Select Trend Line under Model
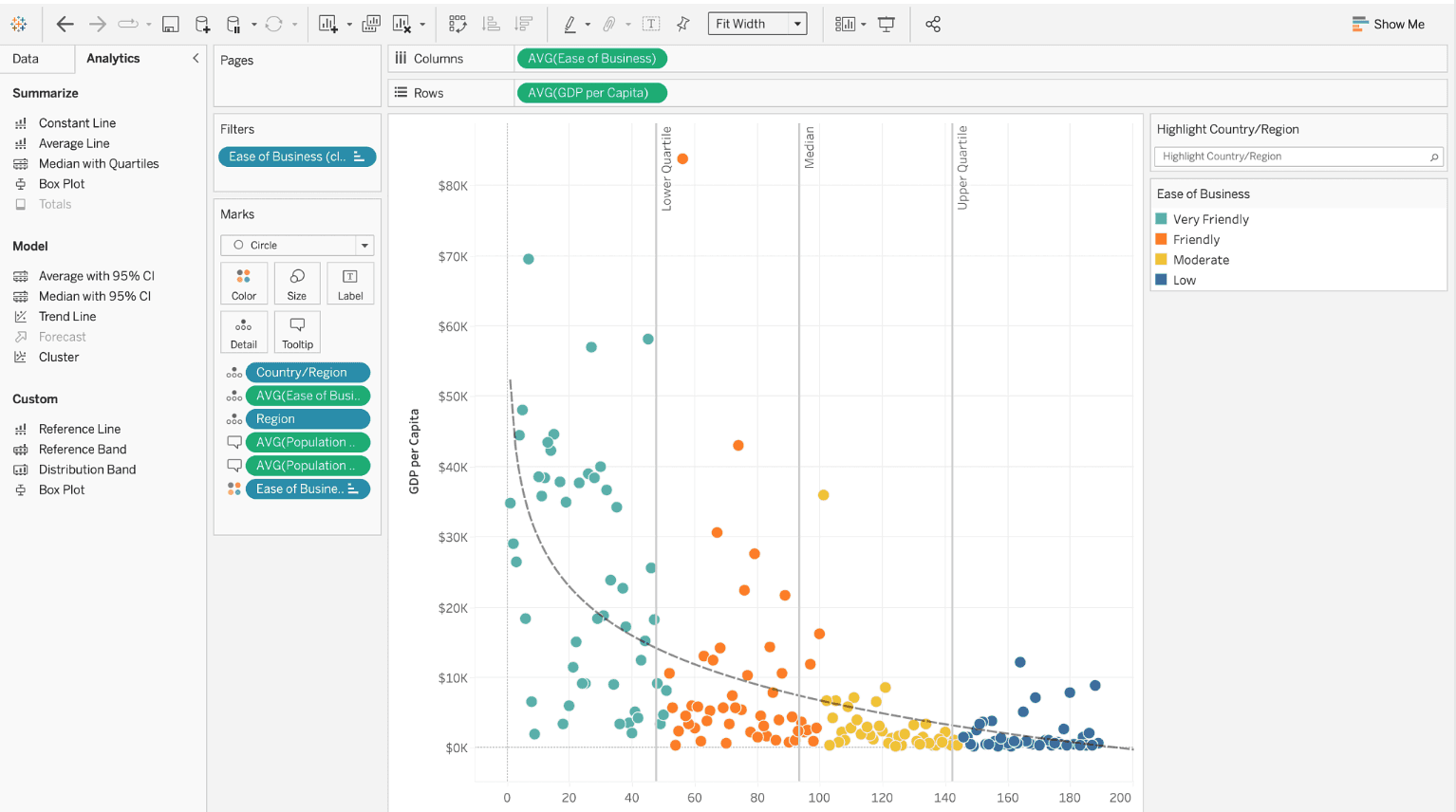Viewport: 1456px width, 812px height. click(67, 317)
